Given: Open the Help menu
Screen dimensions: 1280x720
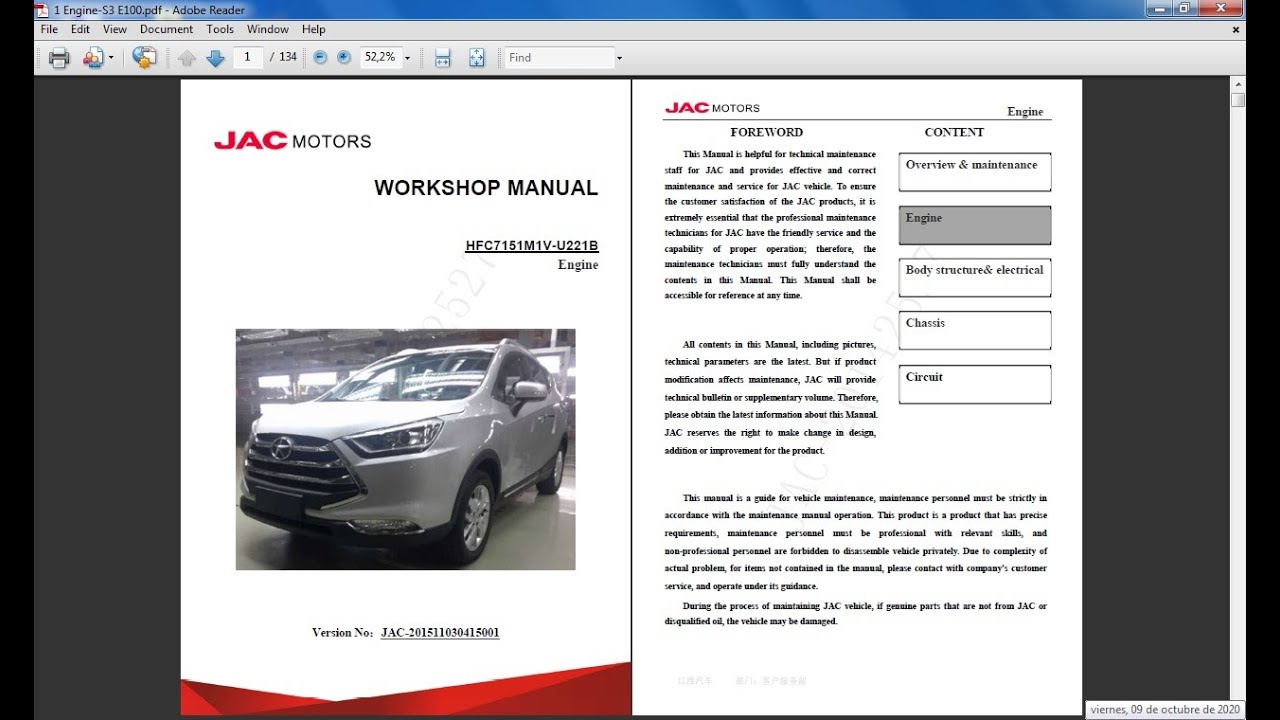Looking at the screenshot, I should click(x=313, y=30).
